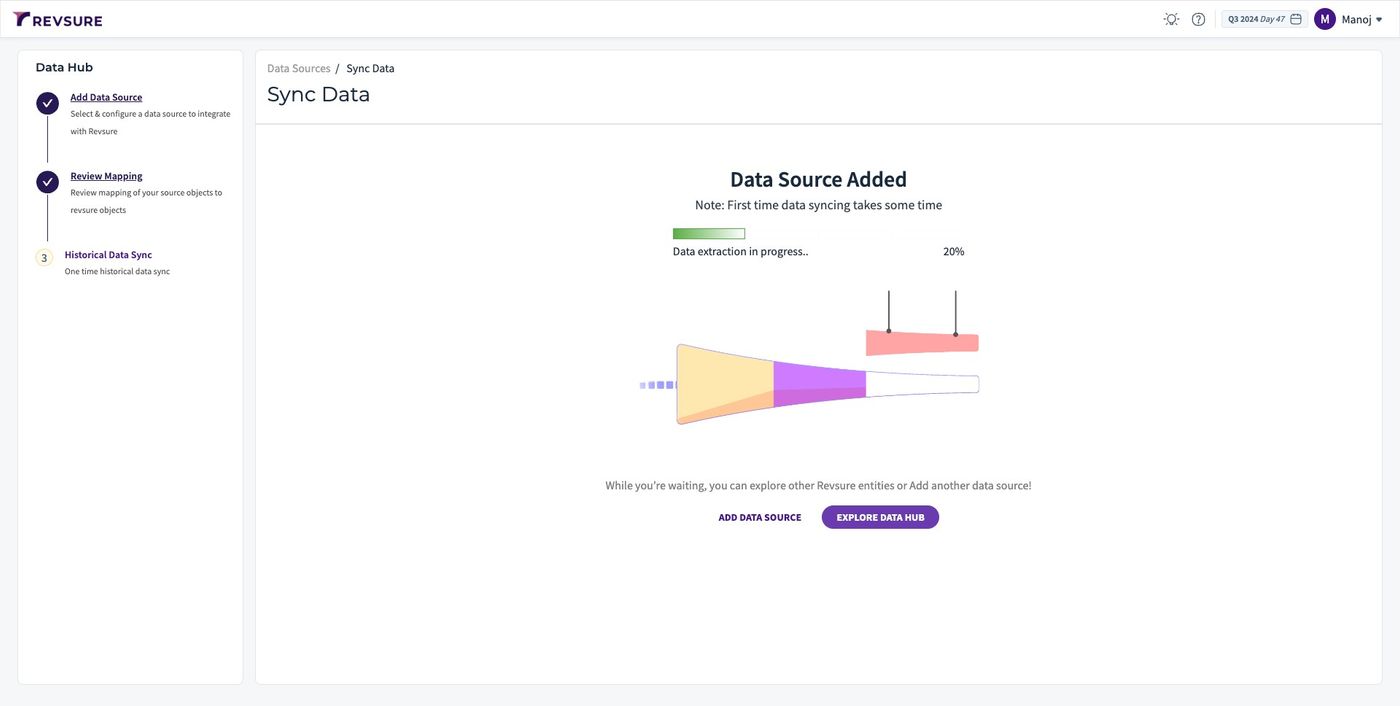Click the One time historical data sync description
The width and height of the screenshot is (1400, 706).
(117, 272)
